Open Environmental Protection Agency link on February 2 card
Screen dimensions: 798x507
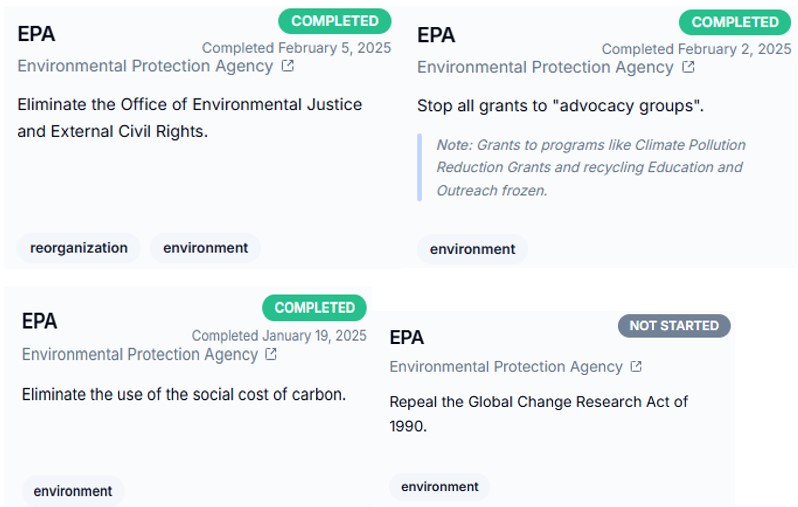(545, 67)
